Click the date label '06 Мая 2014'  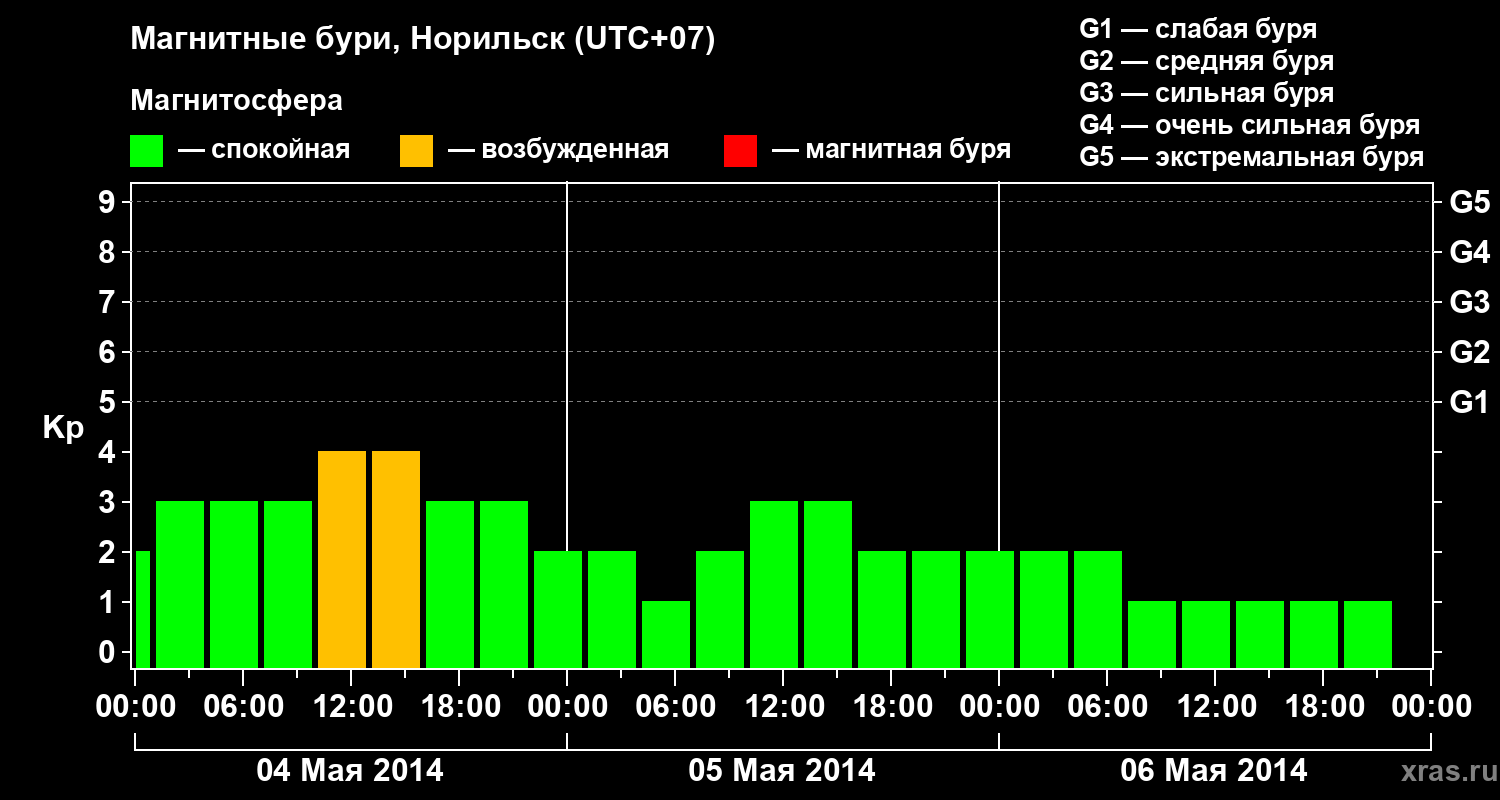tap(1214, 771)
